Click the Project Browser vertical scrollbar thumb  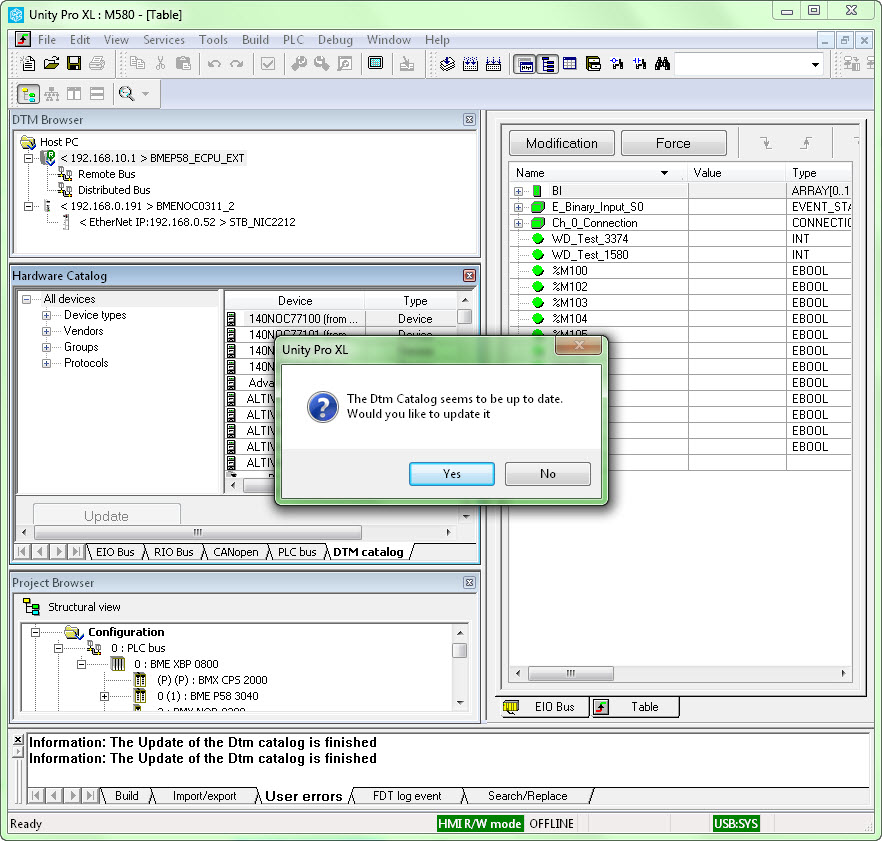(x=460, y=650)
